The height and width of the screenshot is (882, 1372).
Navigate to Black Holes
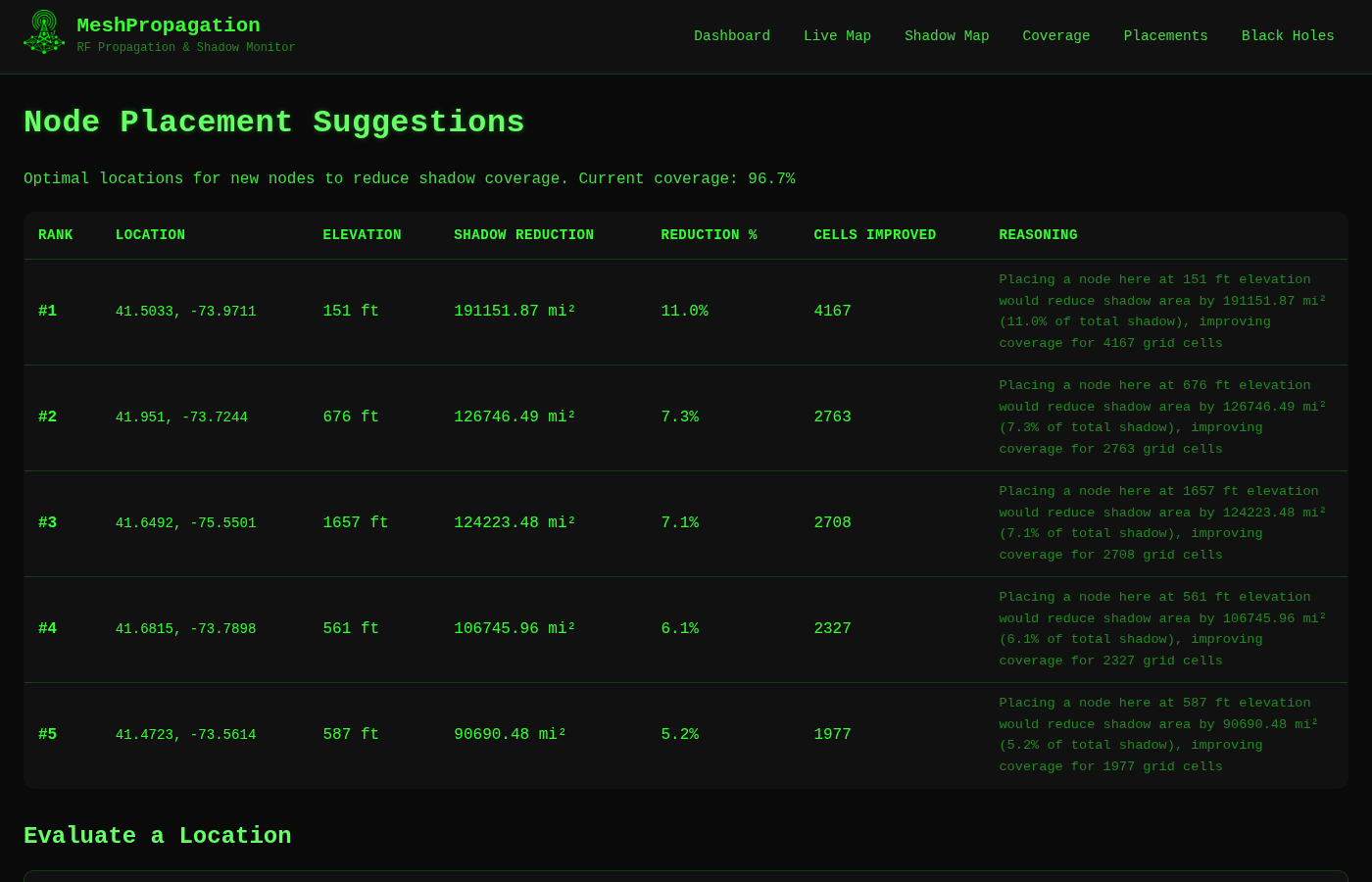pos(1288,36)
